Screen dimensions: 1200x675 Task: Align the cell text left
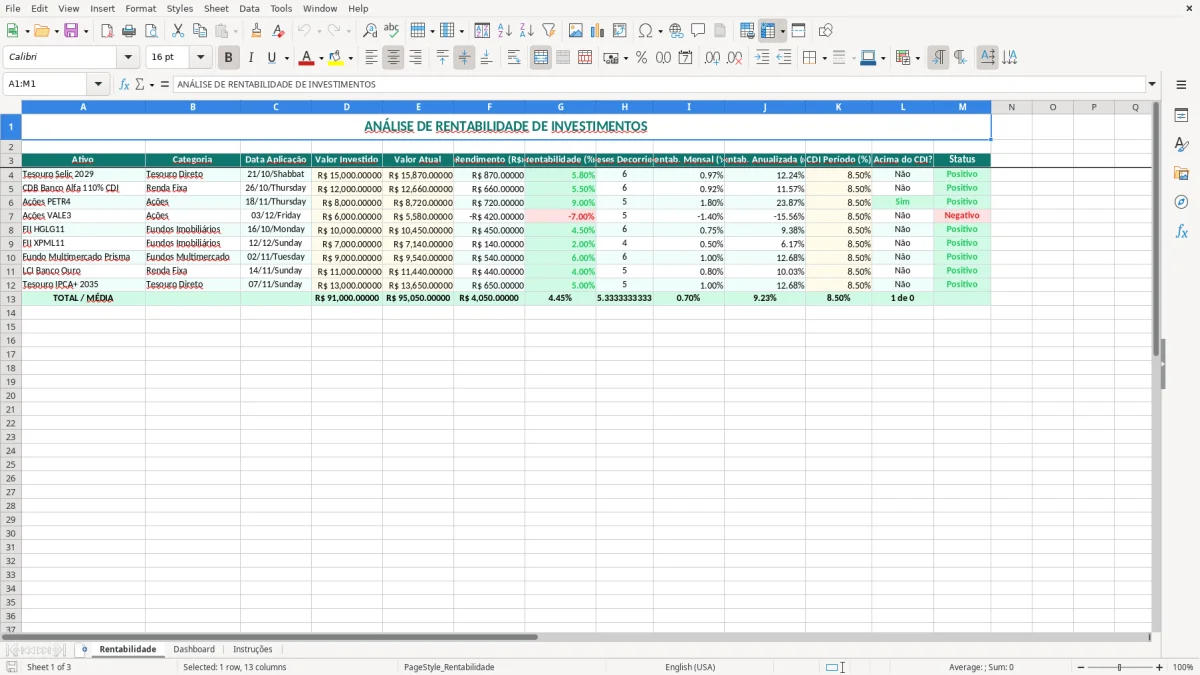click(372, 58)
